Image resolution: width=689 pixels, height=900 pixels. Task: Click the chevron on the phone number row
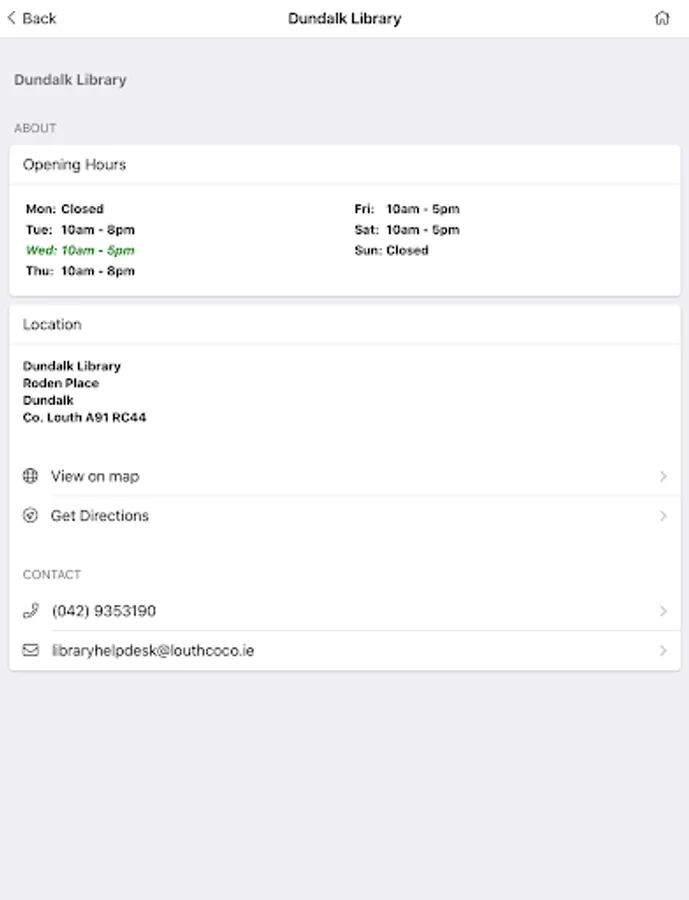pyautogui.click(x=663, y=611)
